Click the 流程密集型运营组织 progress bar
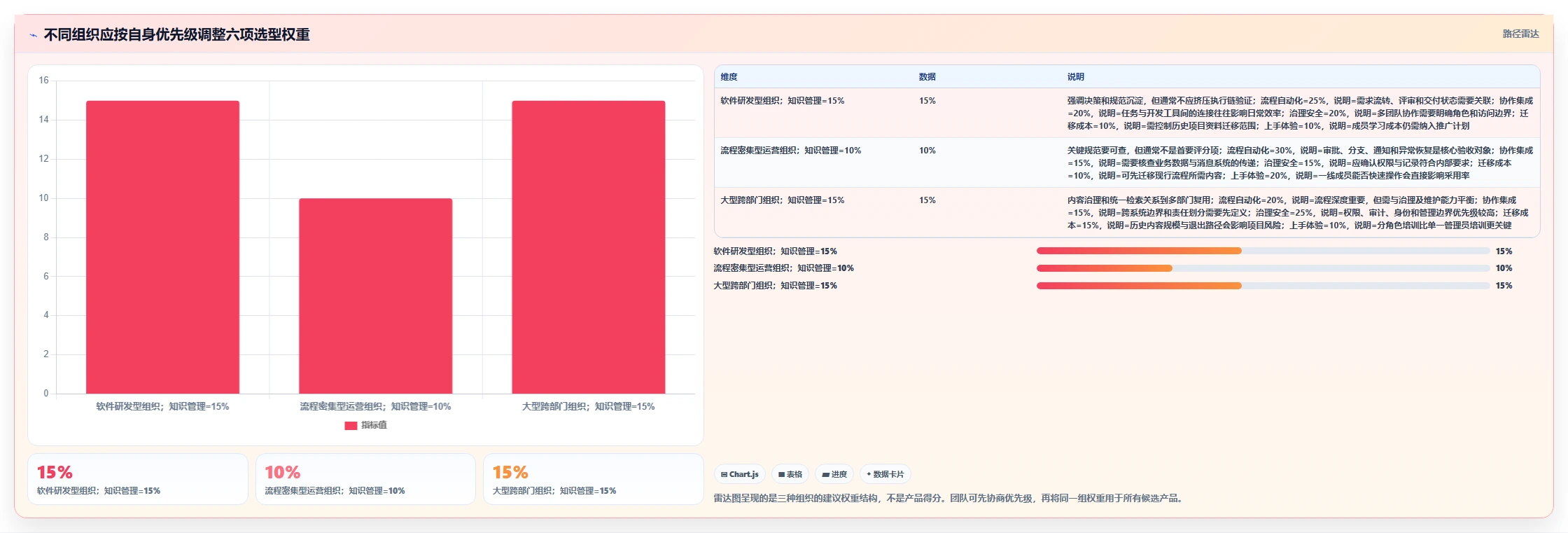Screen dimensions: 1568x533 click(x=1263, y=268)
